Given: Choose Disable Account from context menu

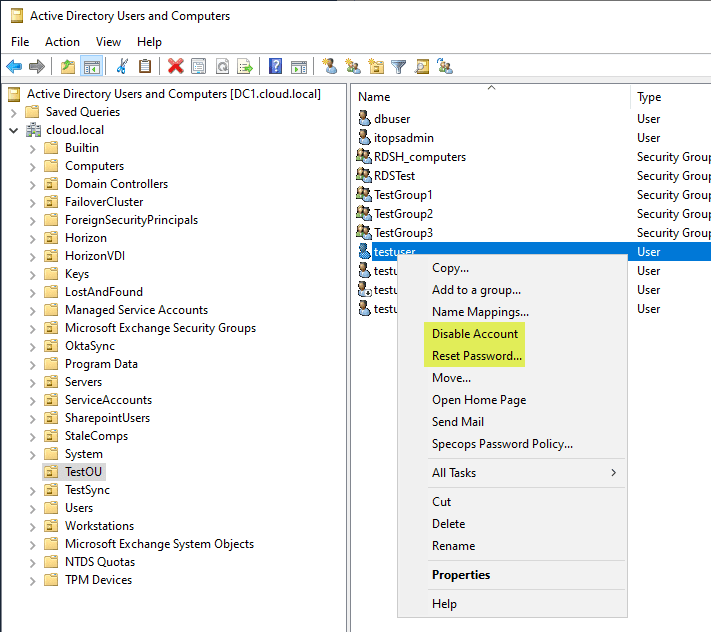Looking at the screenshot, I should coord(475,334).
